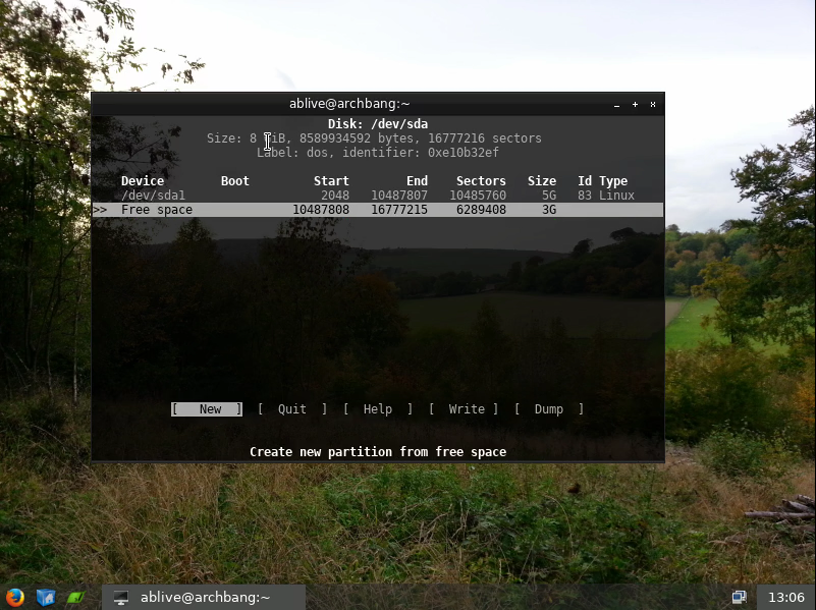Choose the Quit option in cfdisk

tap(292, 409)
